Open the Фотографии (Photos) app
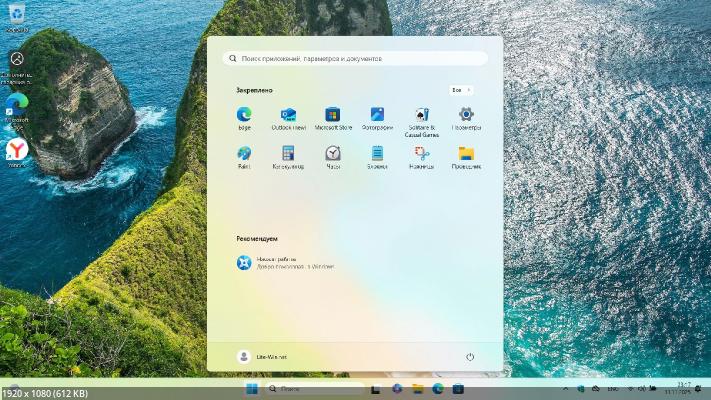 (x=377, y=116)
